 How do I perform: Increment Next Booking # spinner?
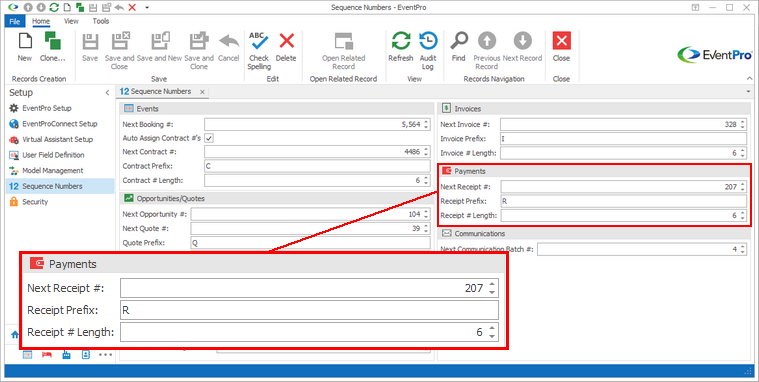click(x=426, y=122)
